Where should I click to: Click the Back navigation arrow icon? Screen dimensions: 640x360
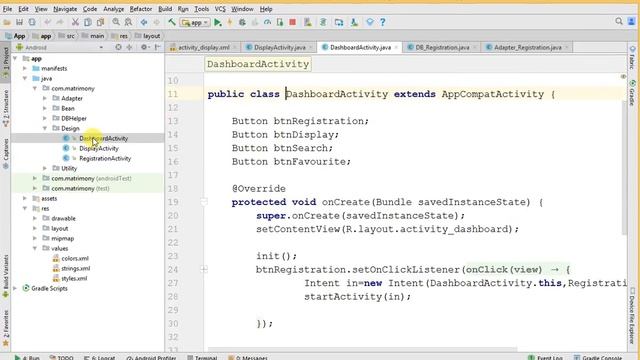tap(144, 22)
